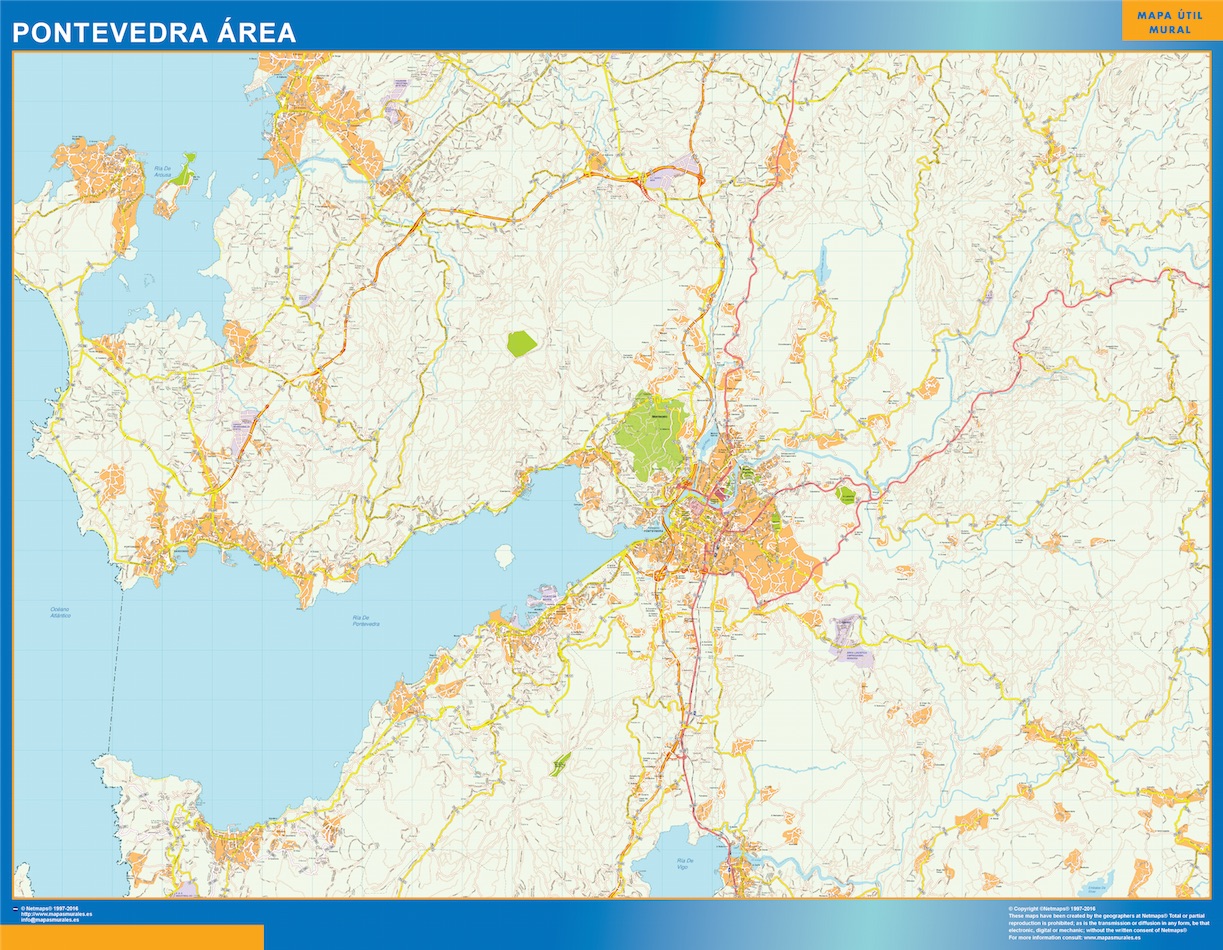Open the http://www.mapasmurales.es link

[x=57, y=914]
